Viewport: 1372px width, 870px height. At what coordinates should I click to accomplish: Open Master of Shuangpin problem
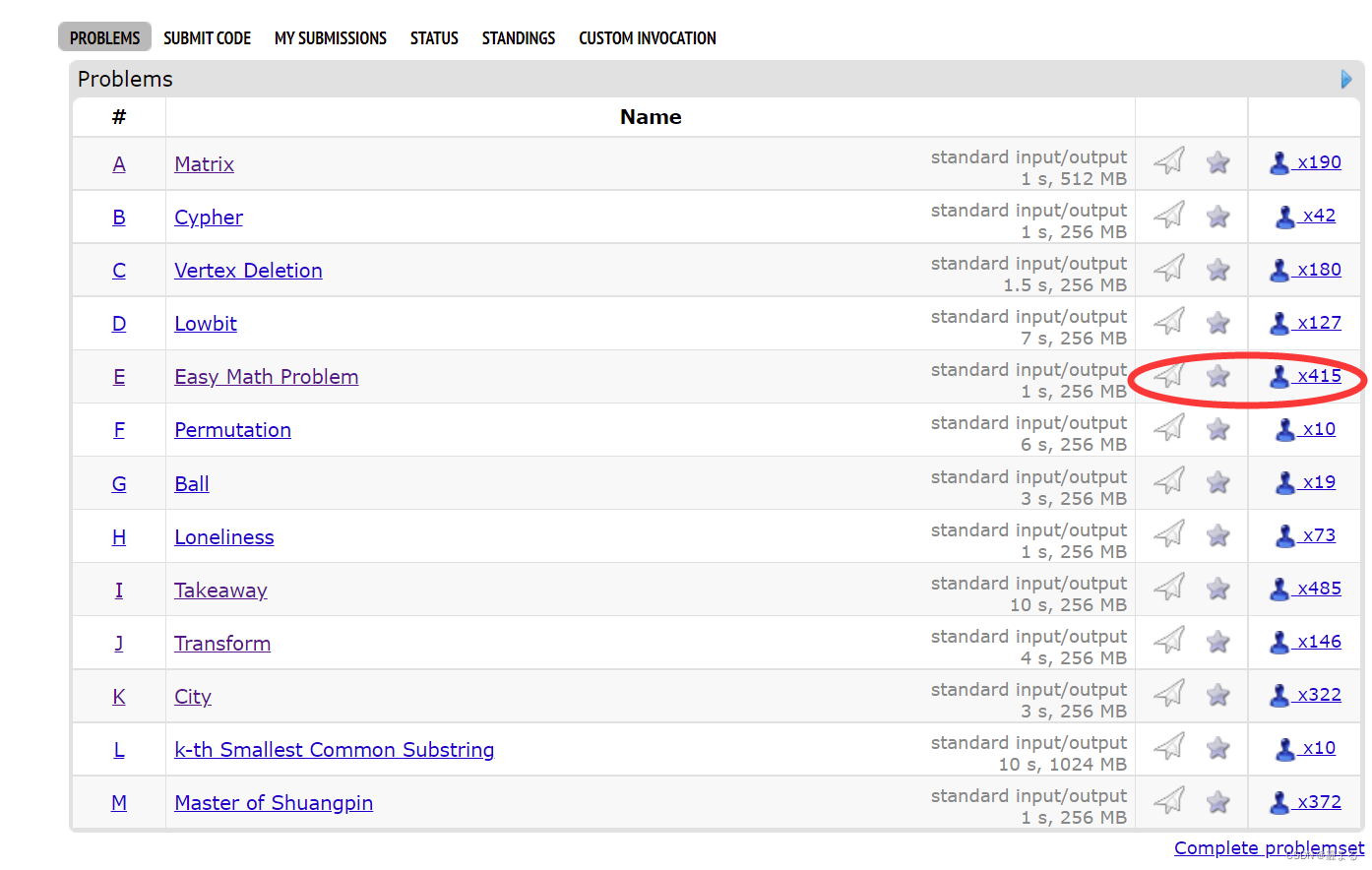click(274, 803)
